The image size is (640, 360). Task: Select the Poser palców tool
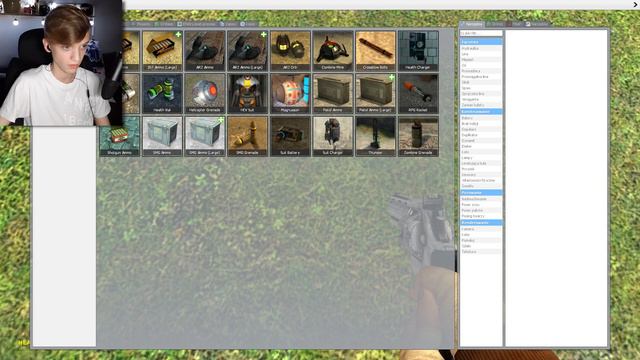tap(481, 211)
